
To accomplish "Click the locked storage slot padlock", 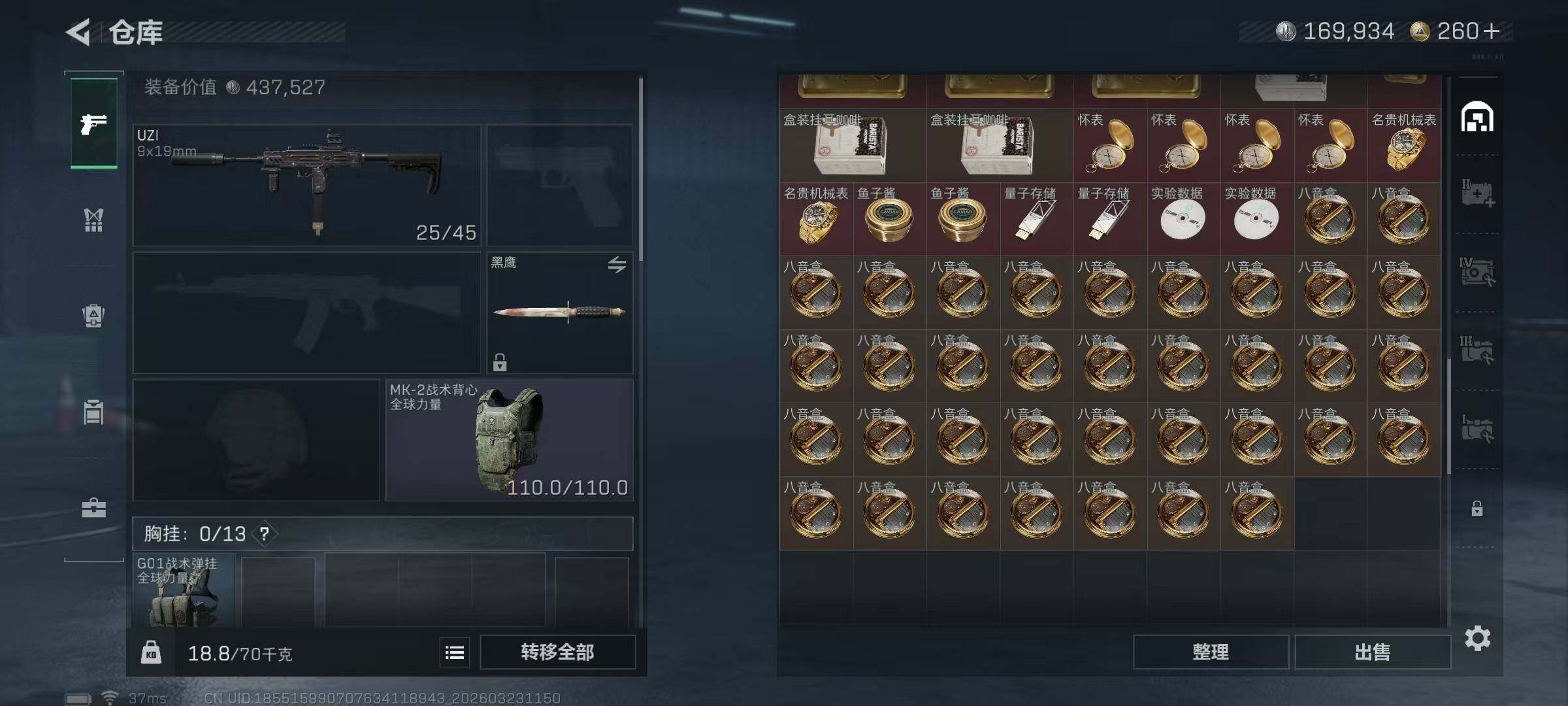I will point(1477,508).
